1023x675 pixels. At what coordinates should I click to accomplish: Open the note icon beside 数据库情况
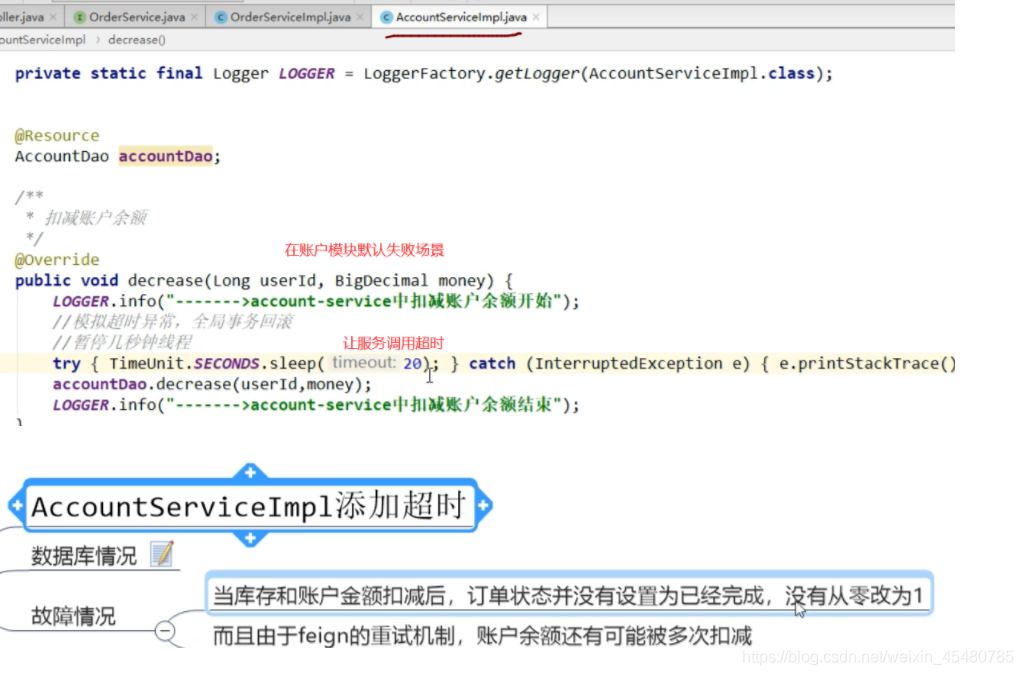click(162, 554)
